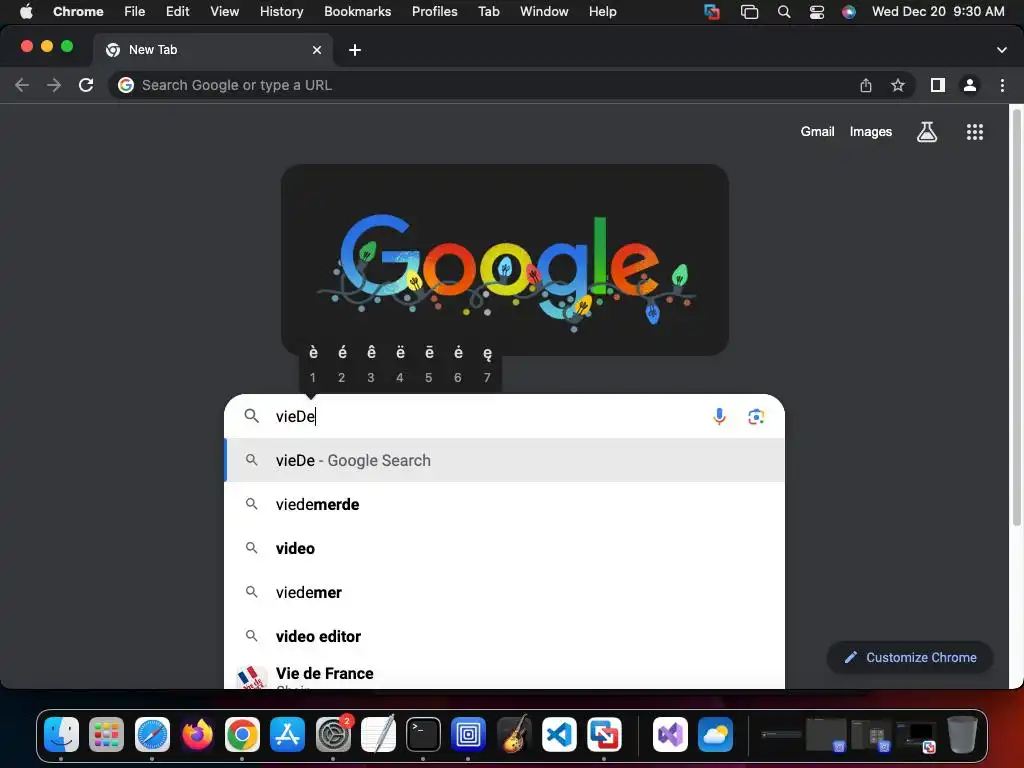
Task: Open Search Labs flask icon
Action: pos(927,132)
